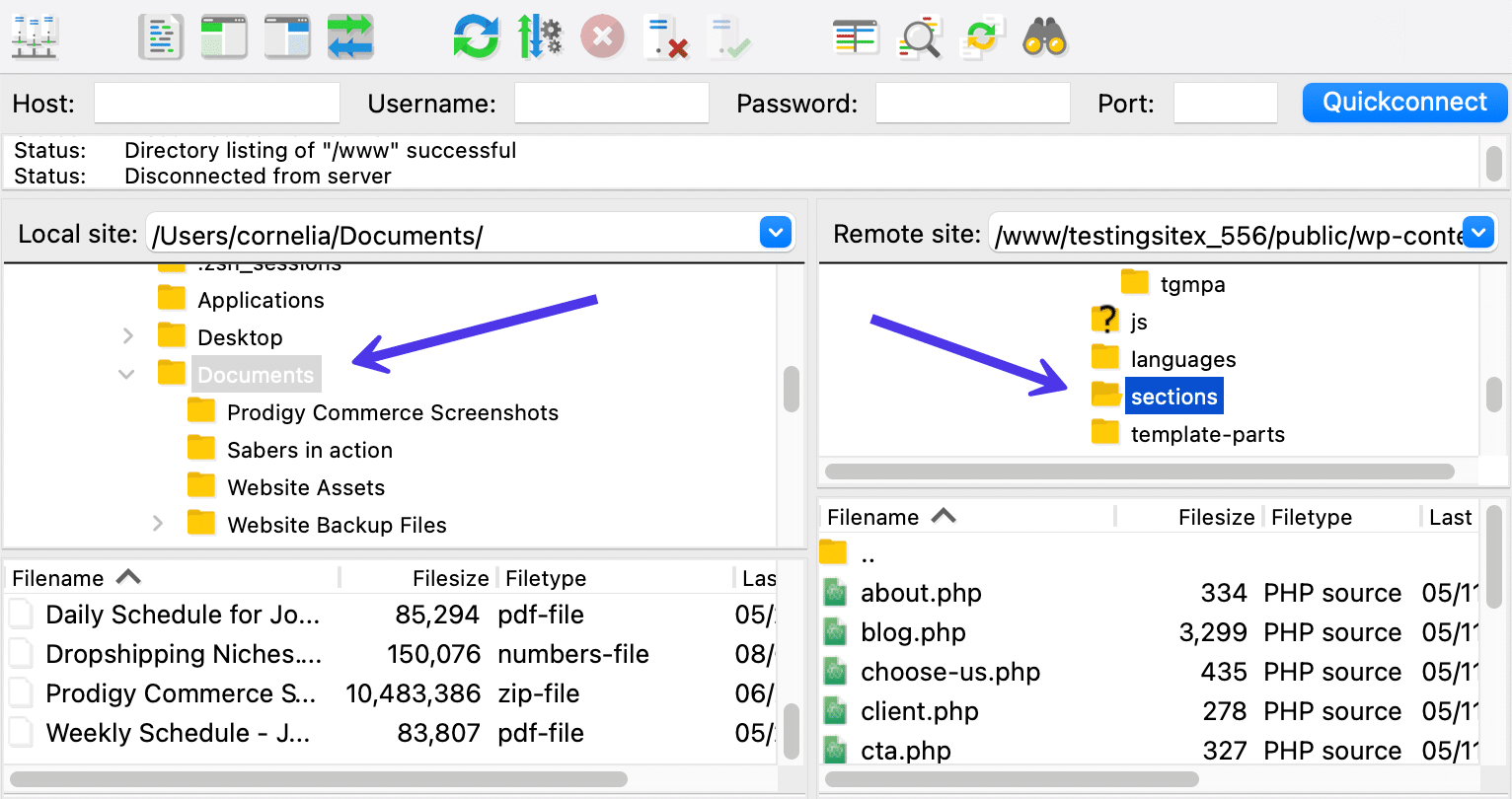Open directory listing filters
The width and height of the screenshot is (1512, 799).
pos(855,36)
